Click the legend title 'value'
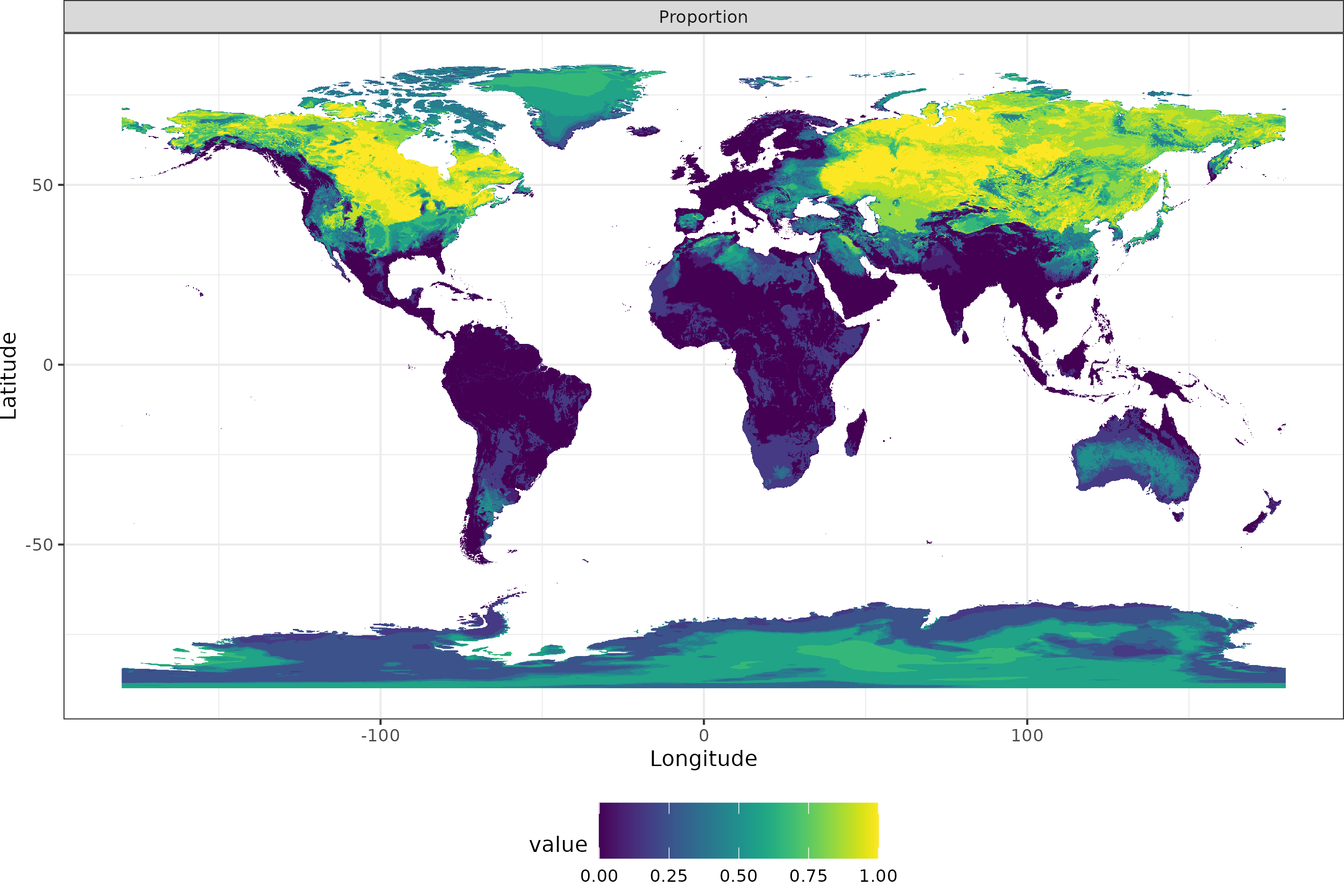Screen dimensions: 1344x896 [558, 845]
